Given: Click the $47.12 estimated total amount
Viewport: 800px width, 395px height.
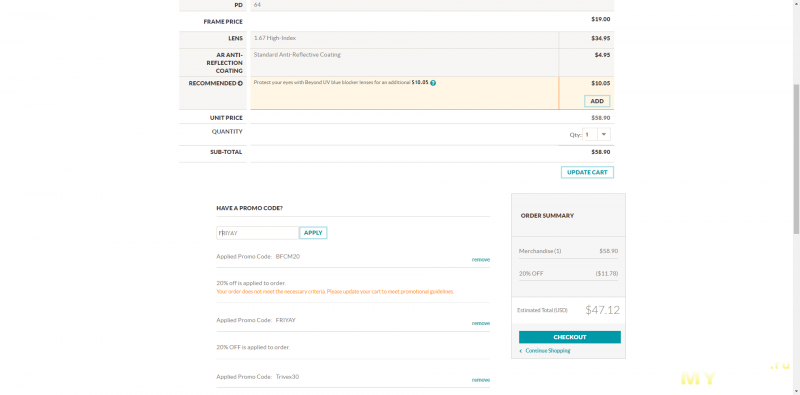Looking at the screenshot, I should [x=603, y=310].
